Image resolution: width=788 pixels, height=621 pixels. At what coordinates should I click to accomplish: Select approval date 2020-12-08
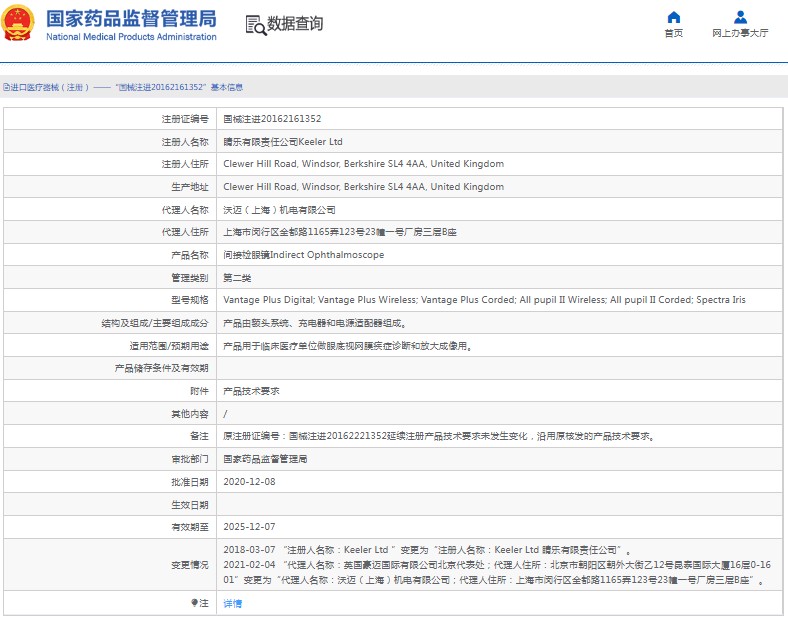click(x=249, y=482)
